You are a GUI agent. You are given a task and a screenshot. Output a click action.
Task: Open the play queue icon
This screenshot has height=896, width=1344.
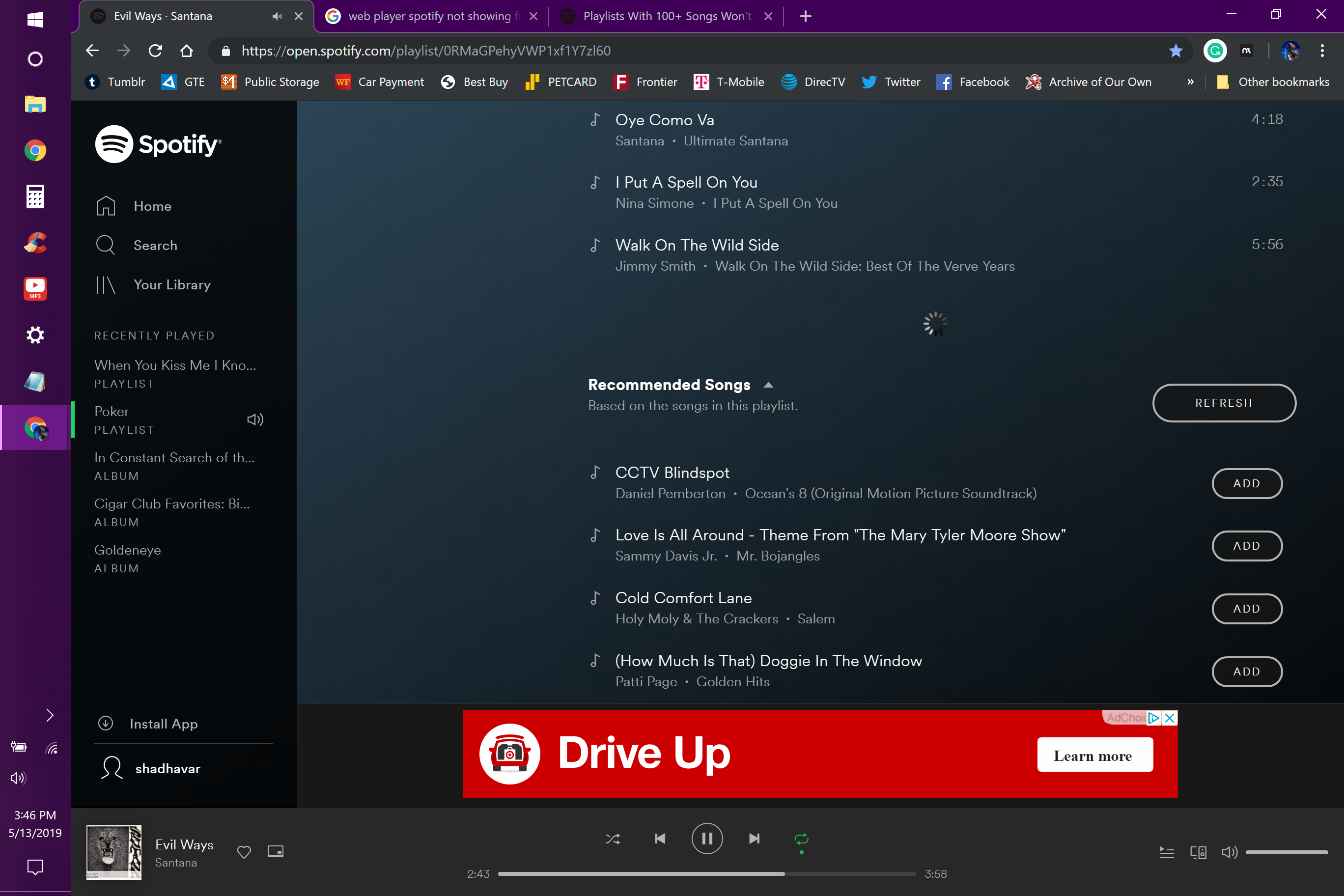[x=1166, y=853]
